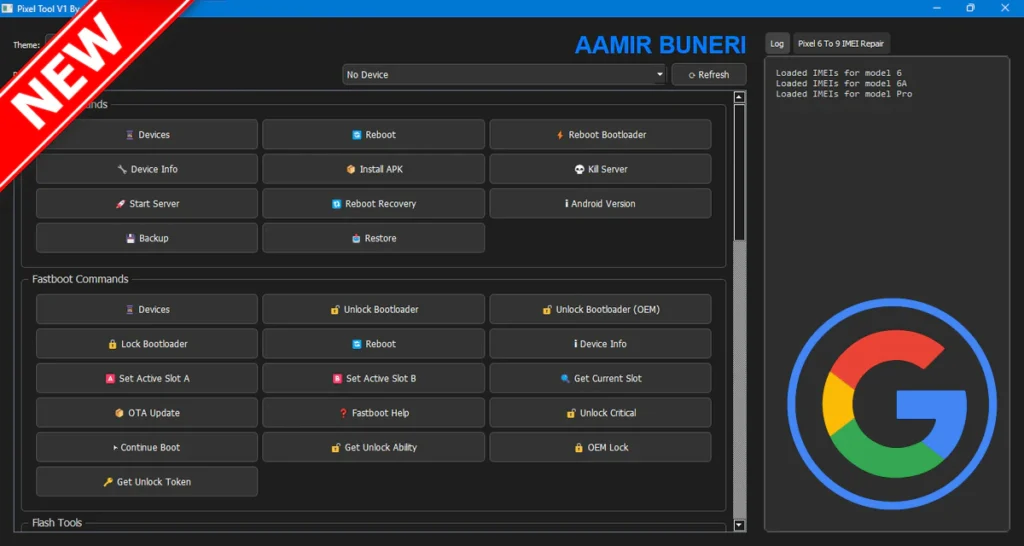This screenshot has width=1024, height=546.
Task: Open the Pixel 6 To 9 IMEI Repair tab
Action: (x=841, y=44)
